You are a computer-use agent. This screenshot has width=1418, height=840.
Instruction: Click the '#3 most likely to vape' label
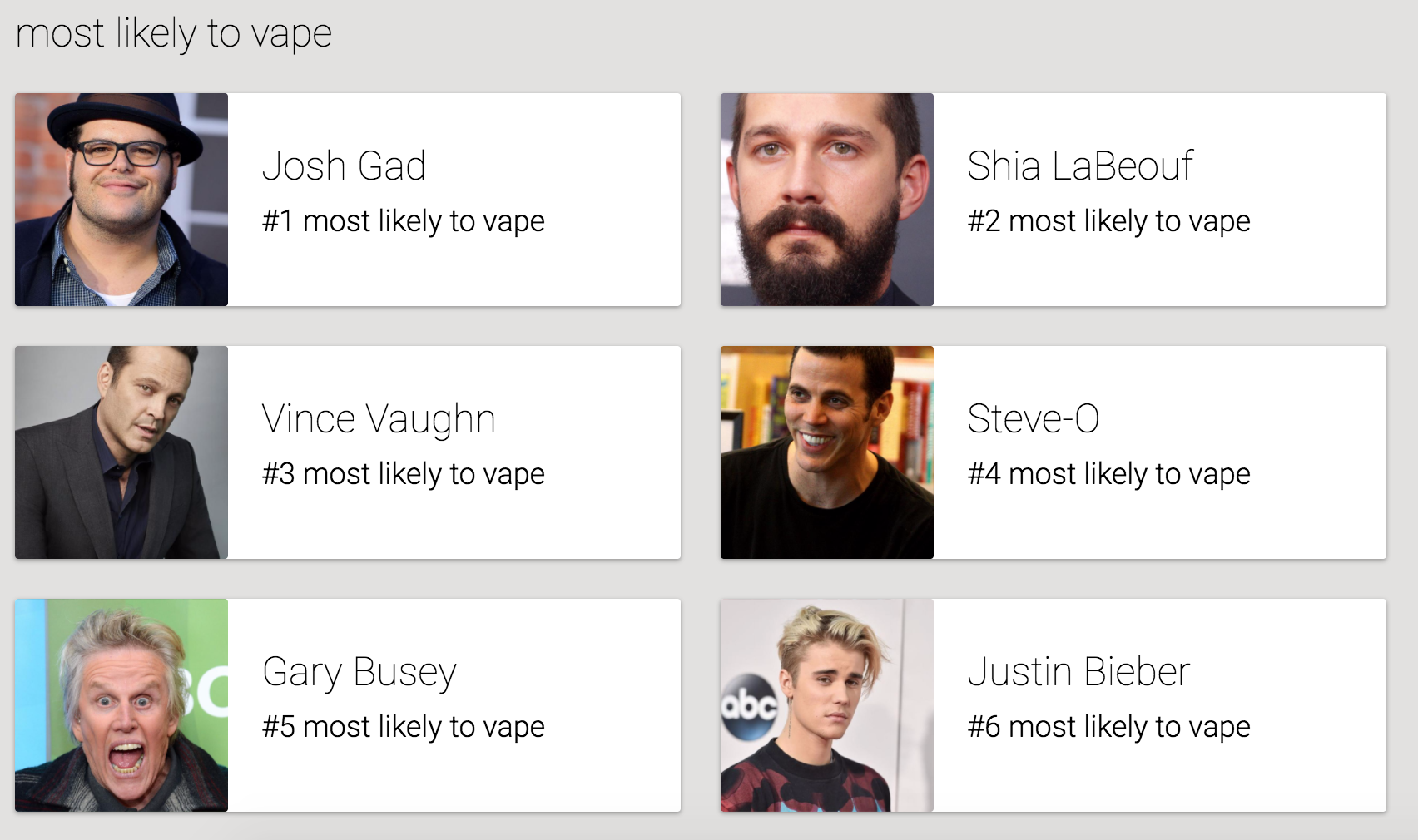(404, 474)
